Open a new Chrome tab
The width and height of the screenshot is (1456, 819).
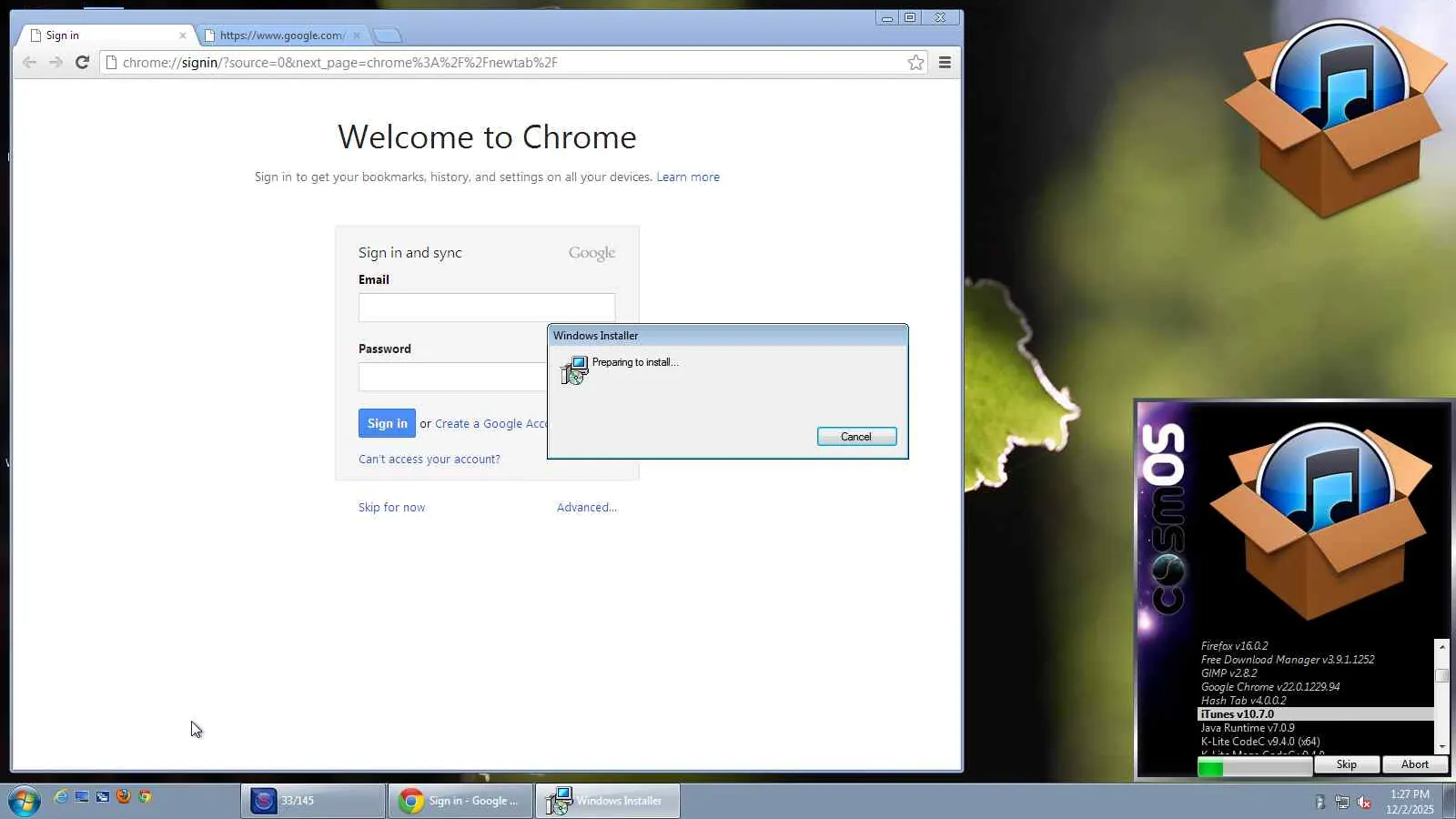[x=387, y=35]
